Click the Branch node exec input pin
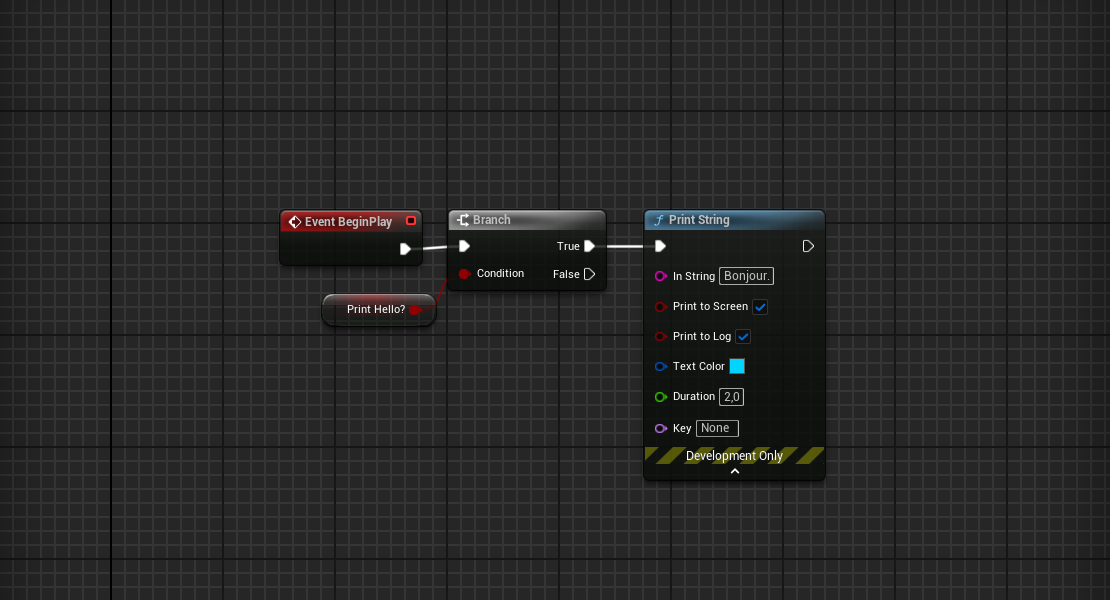The height and width of the screenshot is (600, 1110). [x=464, y=246]
